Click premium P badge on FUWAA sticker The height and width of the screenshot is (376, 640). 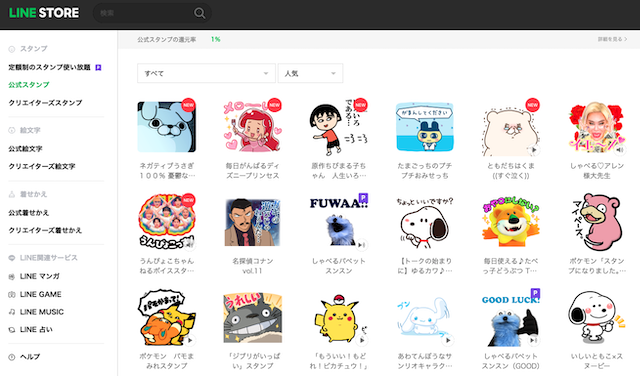[x=363, y=198]
